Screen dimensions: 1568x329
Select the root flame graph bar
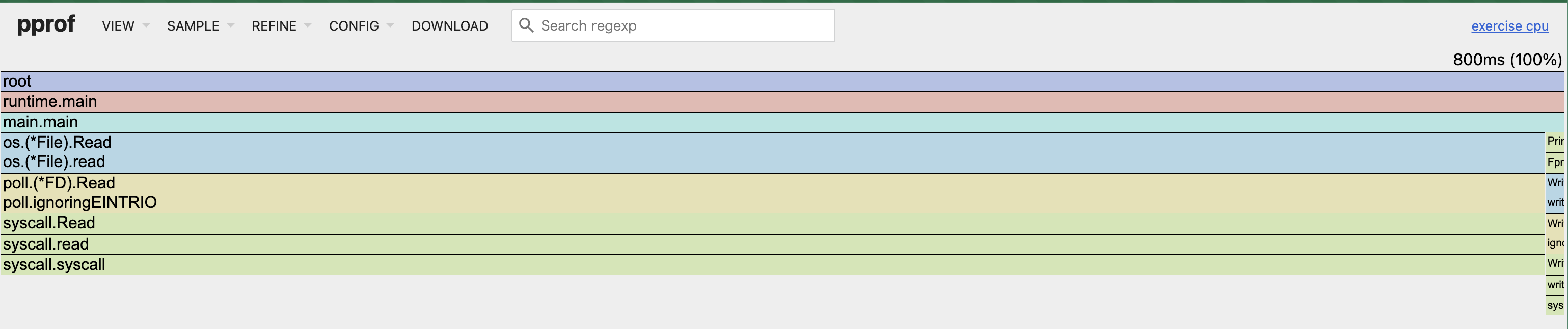(782, 81)
